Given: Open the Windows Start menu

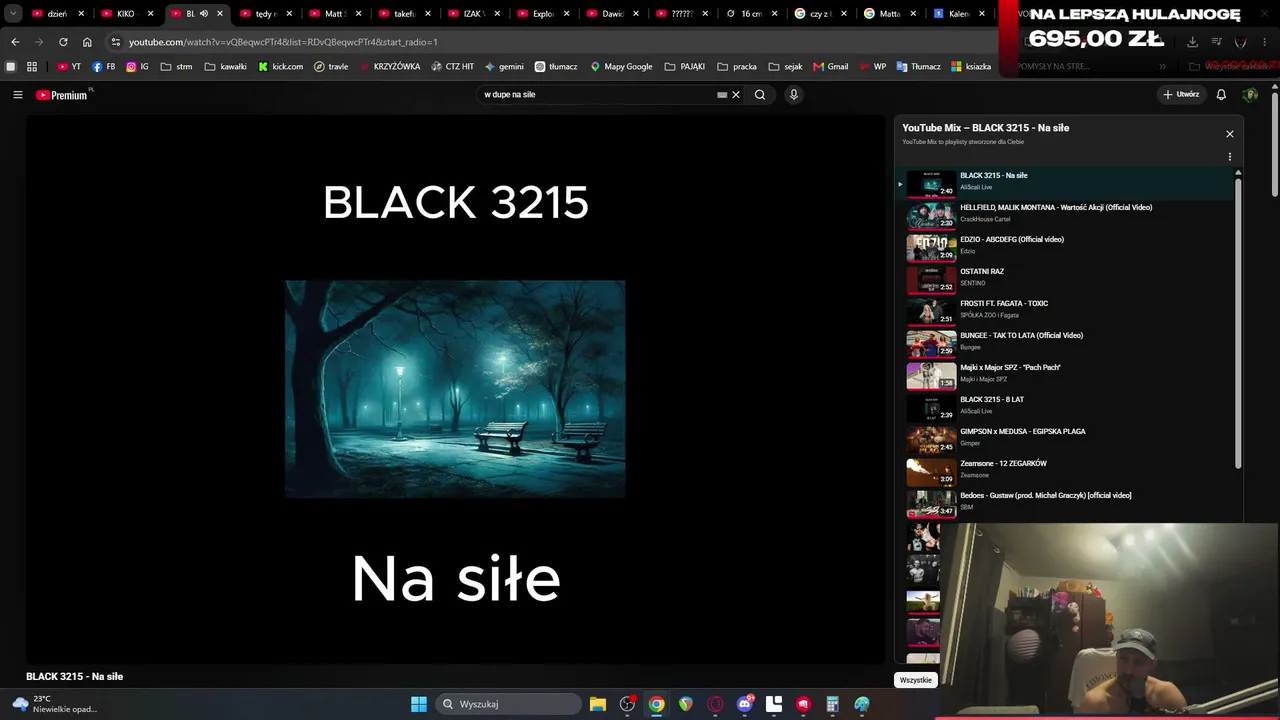Looking at the screenshot, I should coord(419,704).
